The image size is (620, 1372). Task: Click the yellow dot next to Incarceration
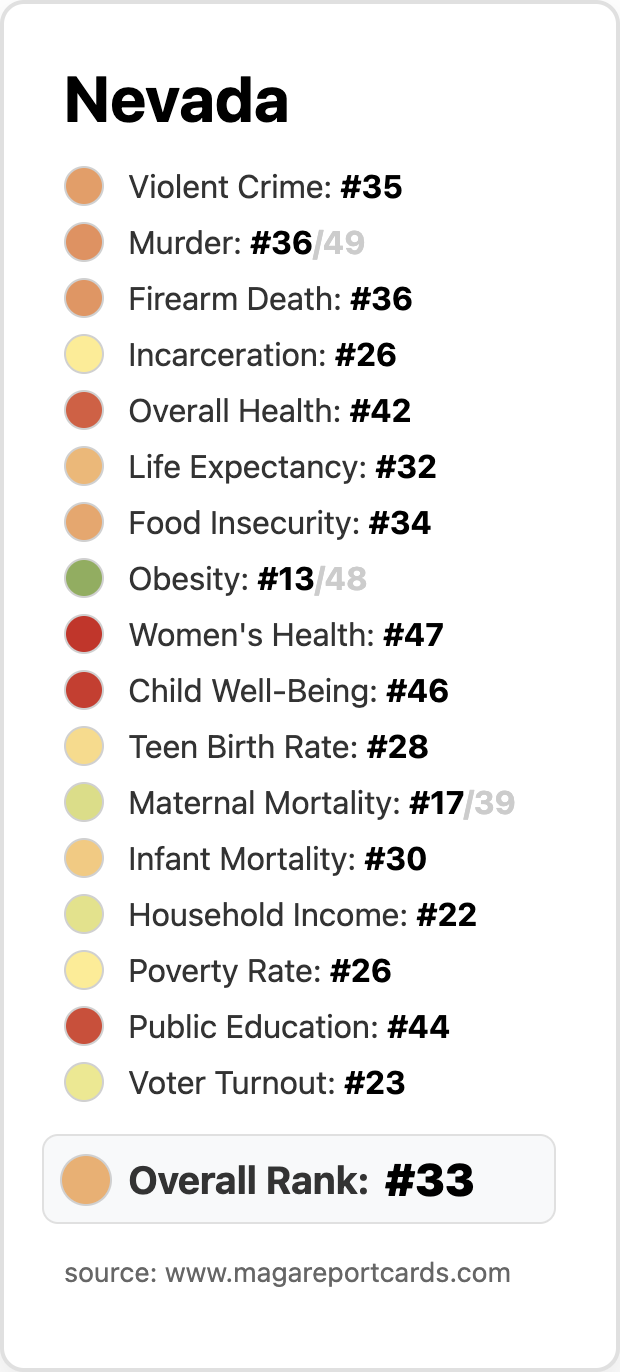click(84, 355)
